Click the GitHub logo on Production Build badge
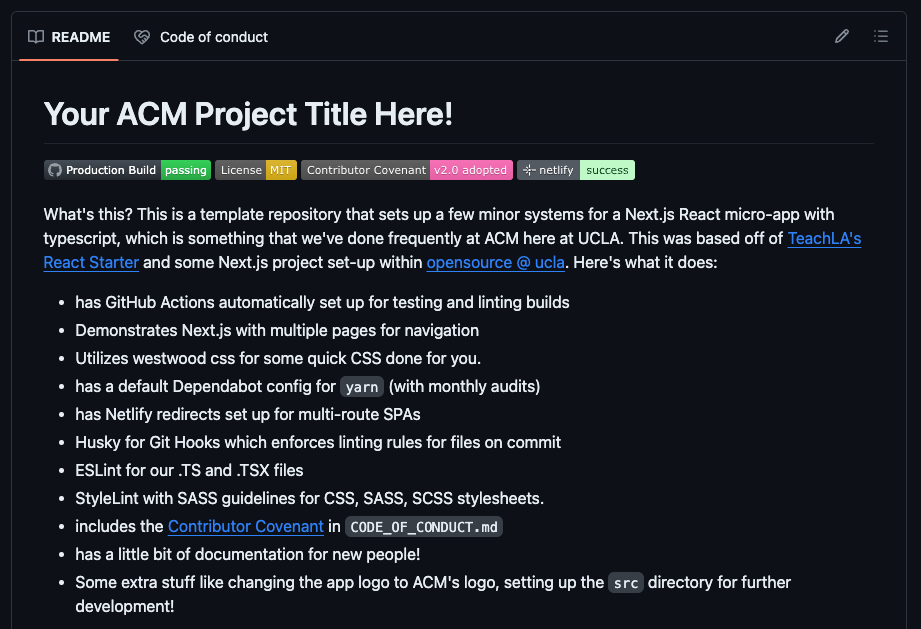921x629 pixels. click(x=54, y=170)
